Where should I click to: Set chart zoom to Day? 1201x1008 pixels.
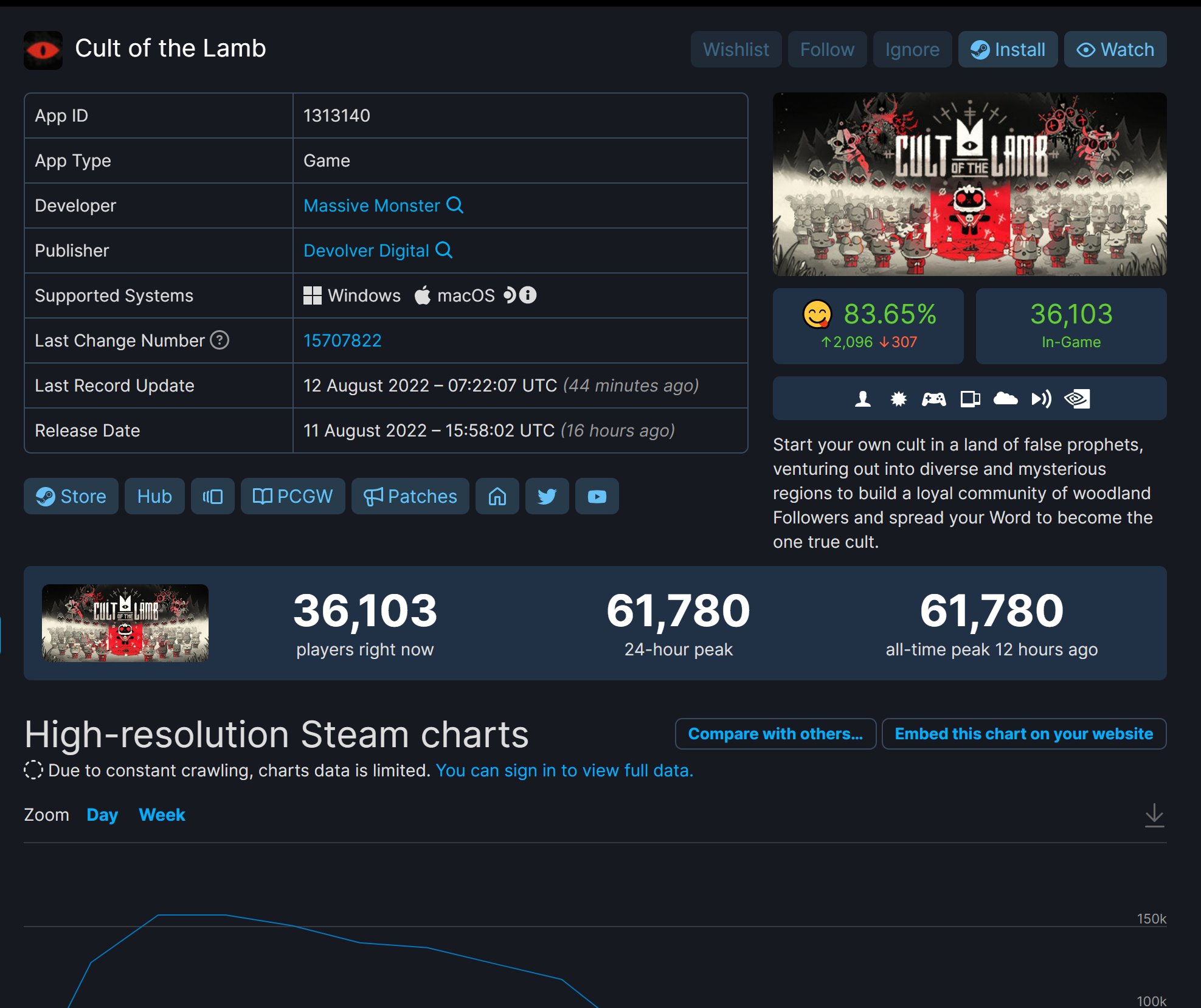tap(102, 815)
